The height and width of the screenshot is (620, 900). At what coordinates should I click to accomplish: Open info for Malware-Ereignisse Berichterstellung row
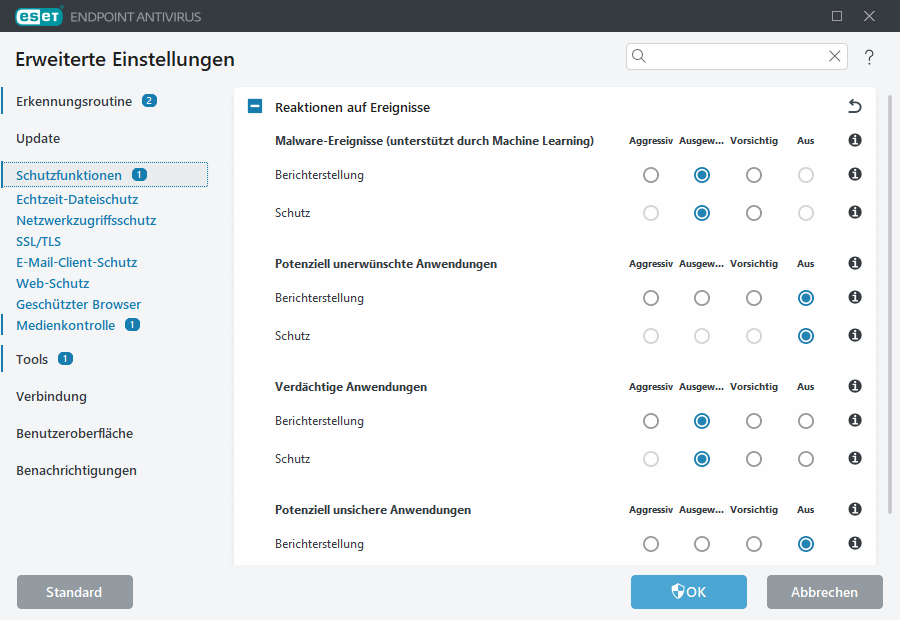tap(854, 174)
